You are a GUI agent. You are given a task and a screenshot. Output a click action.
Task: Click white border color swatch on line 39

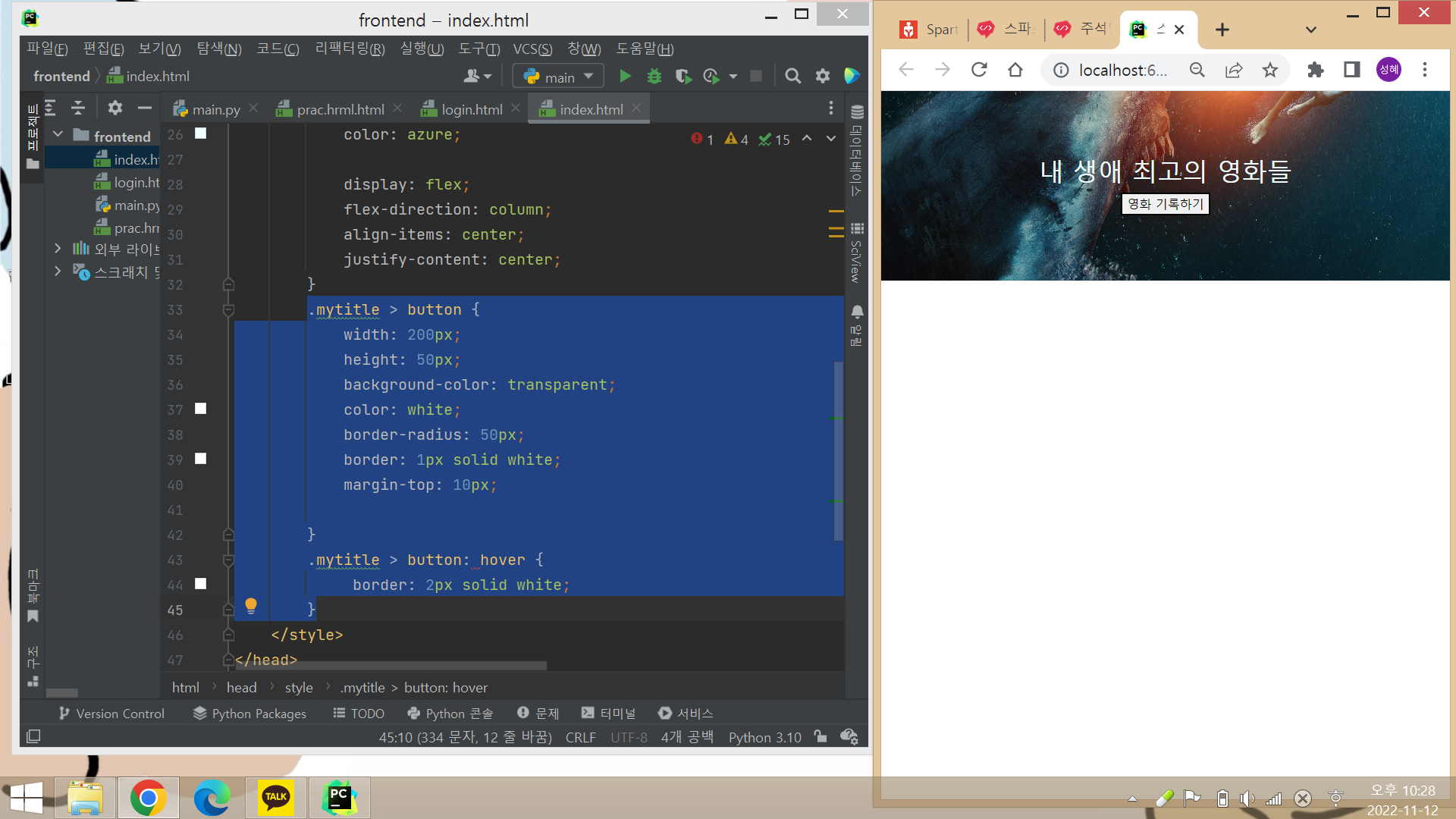click(200, 459)
